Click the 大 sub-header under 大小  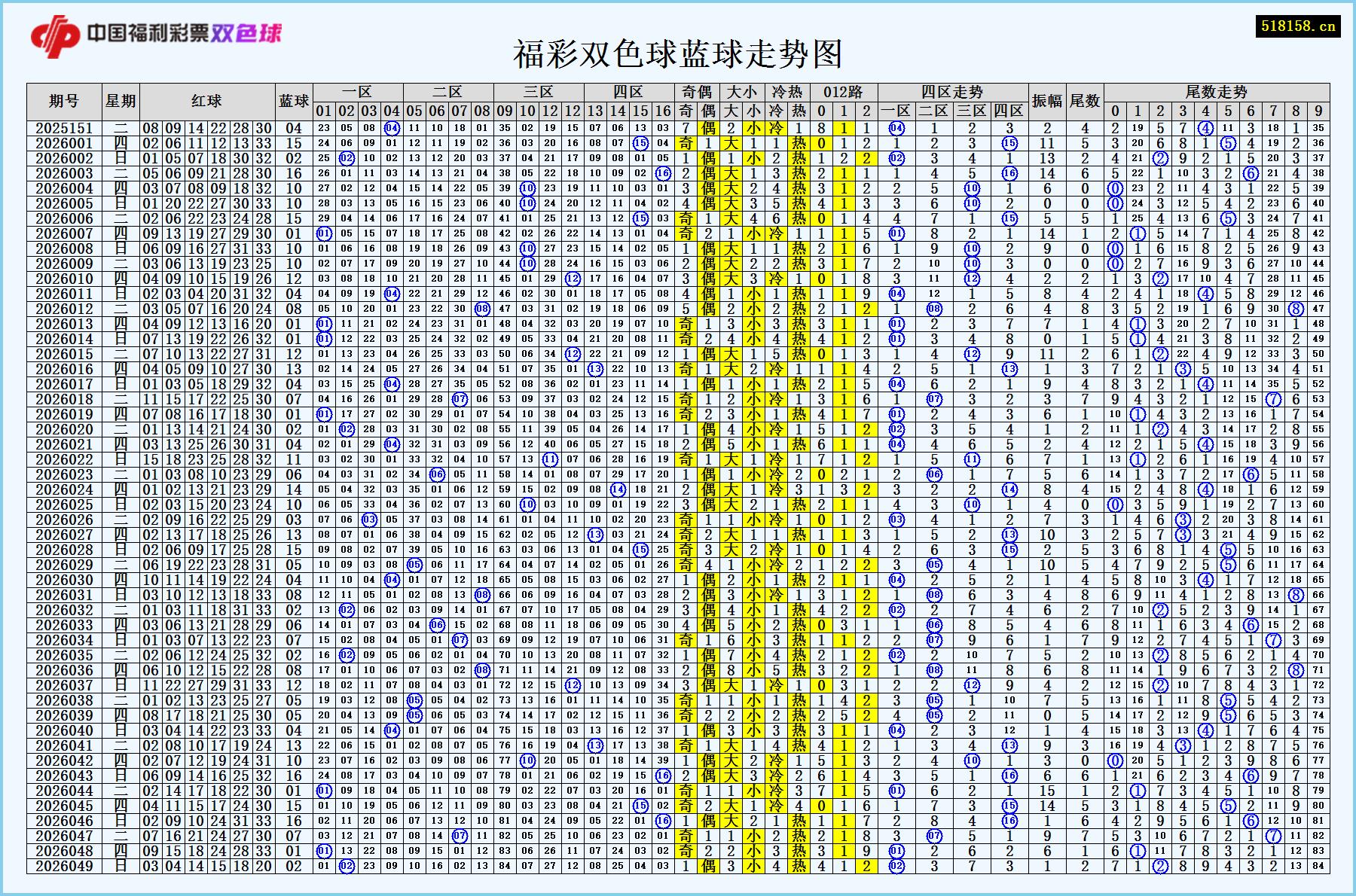tap(731, 111)
